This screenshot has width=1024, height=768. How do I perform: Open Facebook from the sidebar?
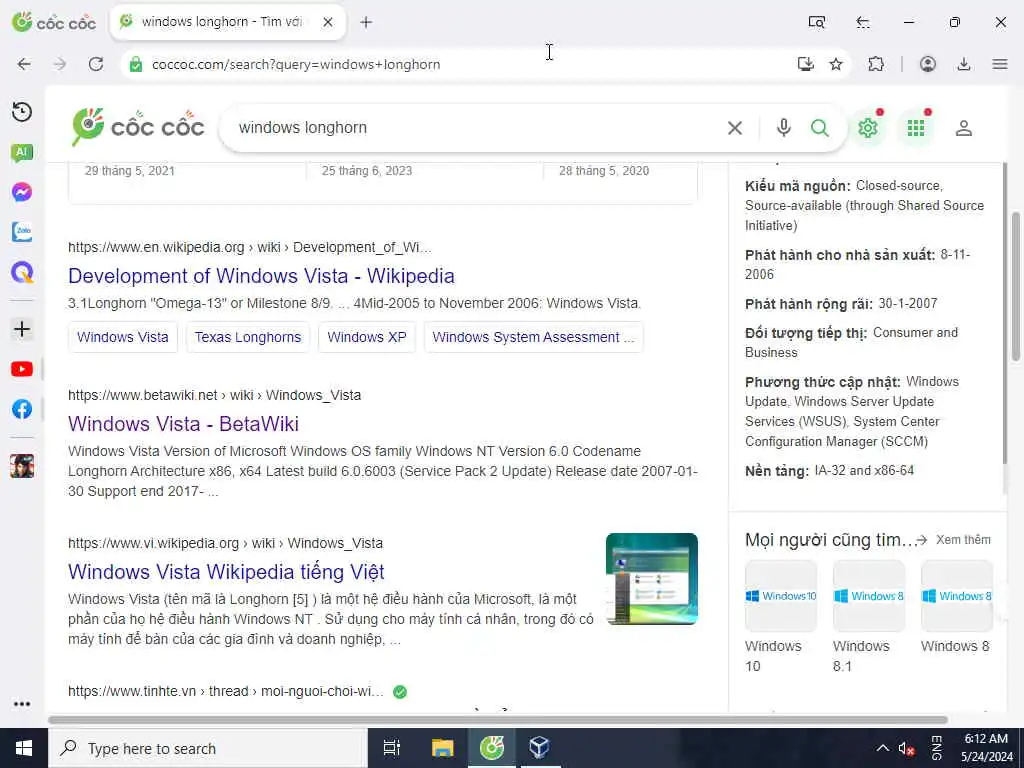pos(22,409)
